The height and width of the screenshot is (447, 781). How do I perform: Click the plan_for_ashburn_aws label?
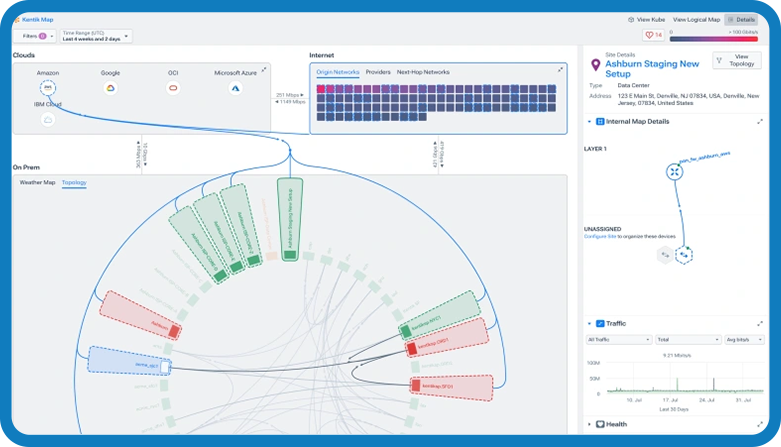(x=705, y=157)
